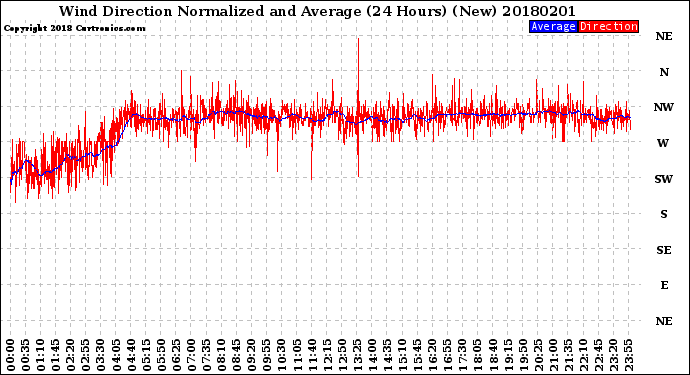
Task: Click the 08:45 time axis label
Action: (x=237, y=355)
